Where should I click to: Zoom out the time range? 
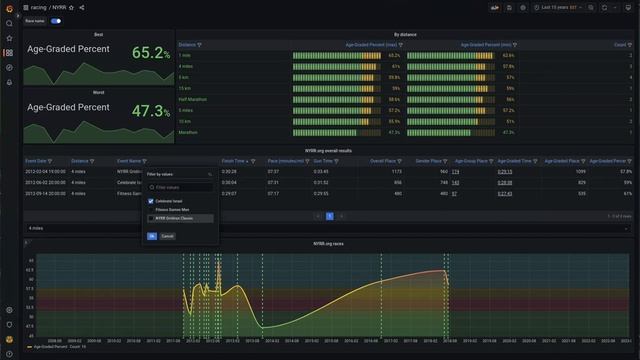click(591, 7)
